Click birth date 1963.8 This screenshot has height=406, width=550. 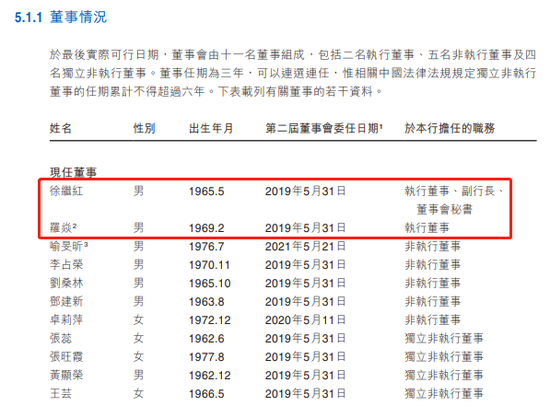pyautogui.click(x=207, y=302)
